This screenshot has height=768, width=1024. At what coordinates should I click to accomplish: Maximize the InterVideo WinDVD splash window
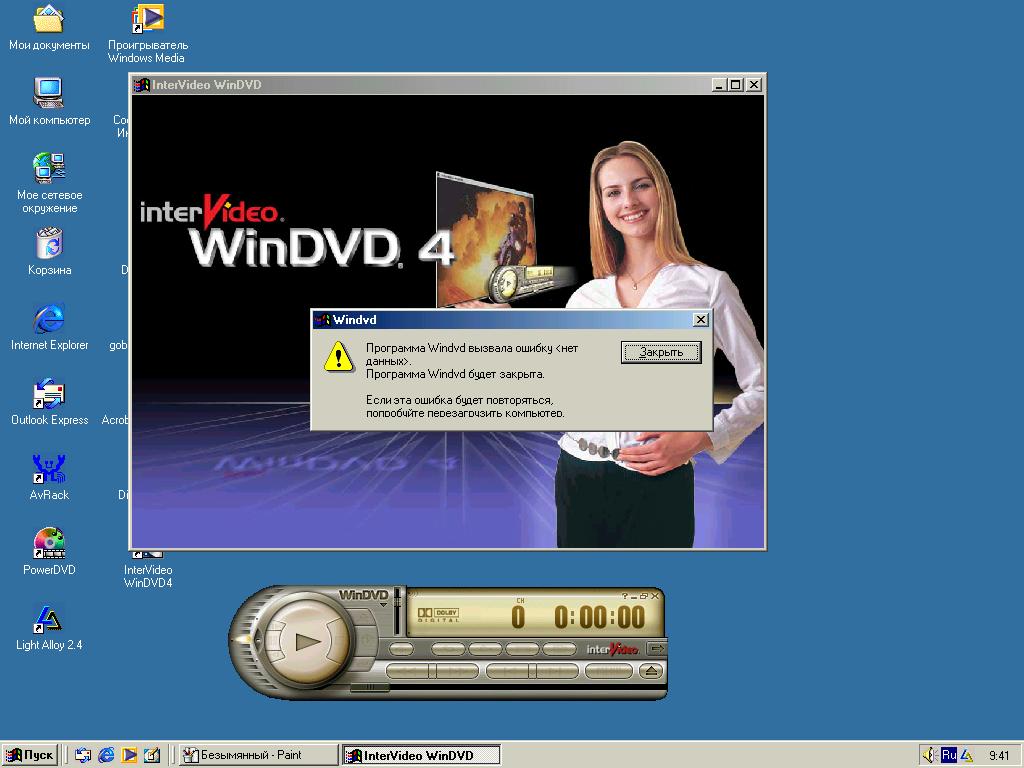point(735,85)
